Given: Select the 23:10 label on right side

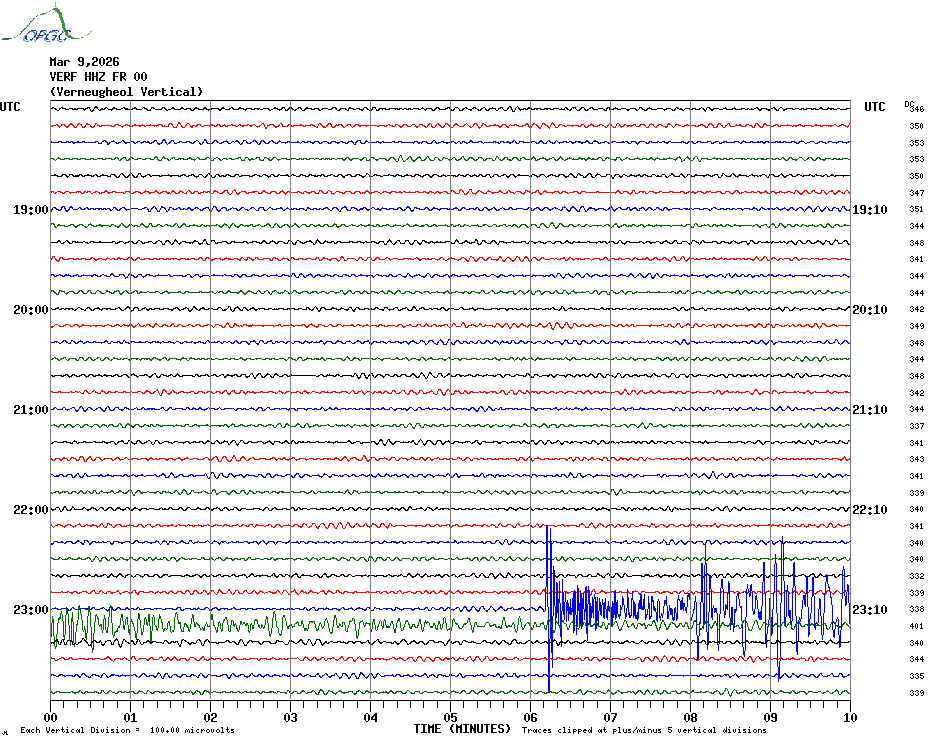Looking at the screenshot, I should click(869, 610).
